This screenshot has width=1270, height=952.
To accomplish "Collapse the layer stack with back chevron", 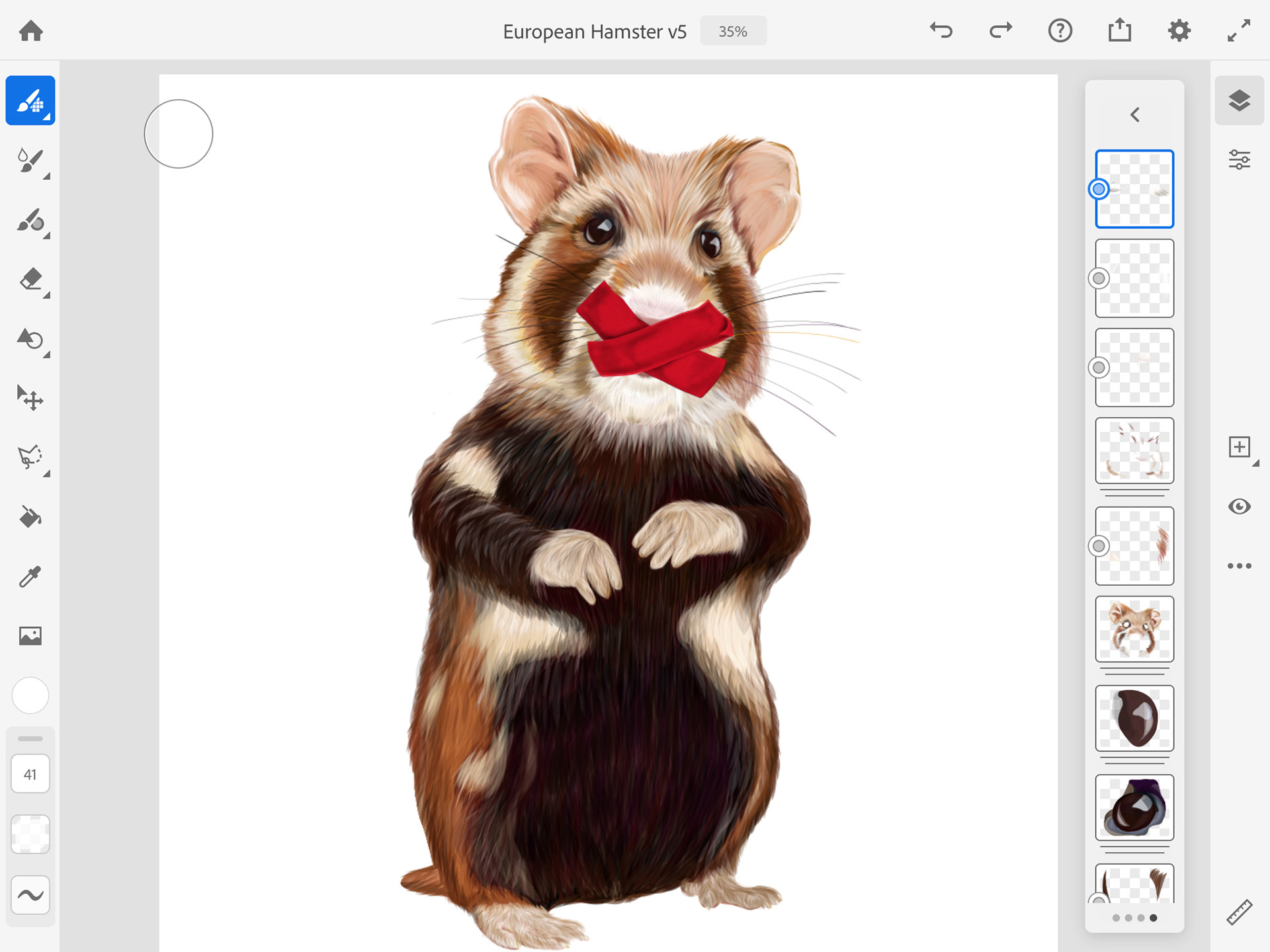I will click(x=1134, y=114).
